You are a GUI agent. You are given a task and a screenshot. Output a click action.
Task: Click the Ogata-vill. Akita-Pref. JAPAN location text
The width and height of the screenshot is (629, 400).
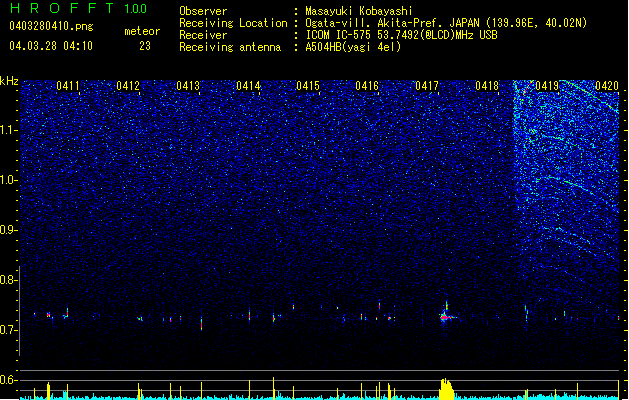point(446,23)
